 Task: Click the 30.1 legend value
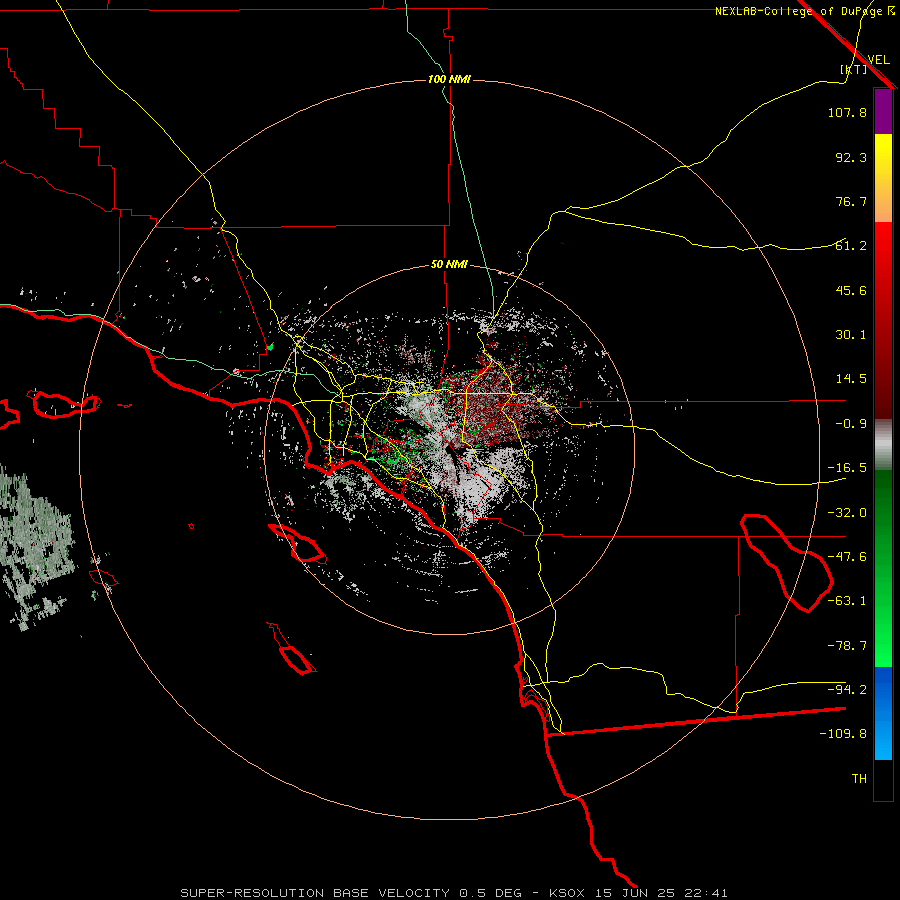[x=851, y=335]
